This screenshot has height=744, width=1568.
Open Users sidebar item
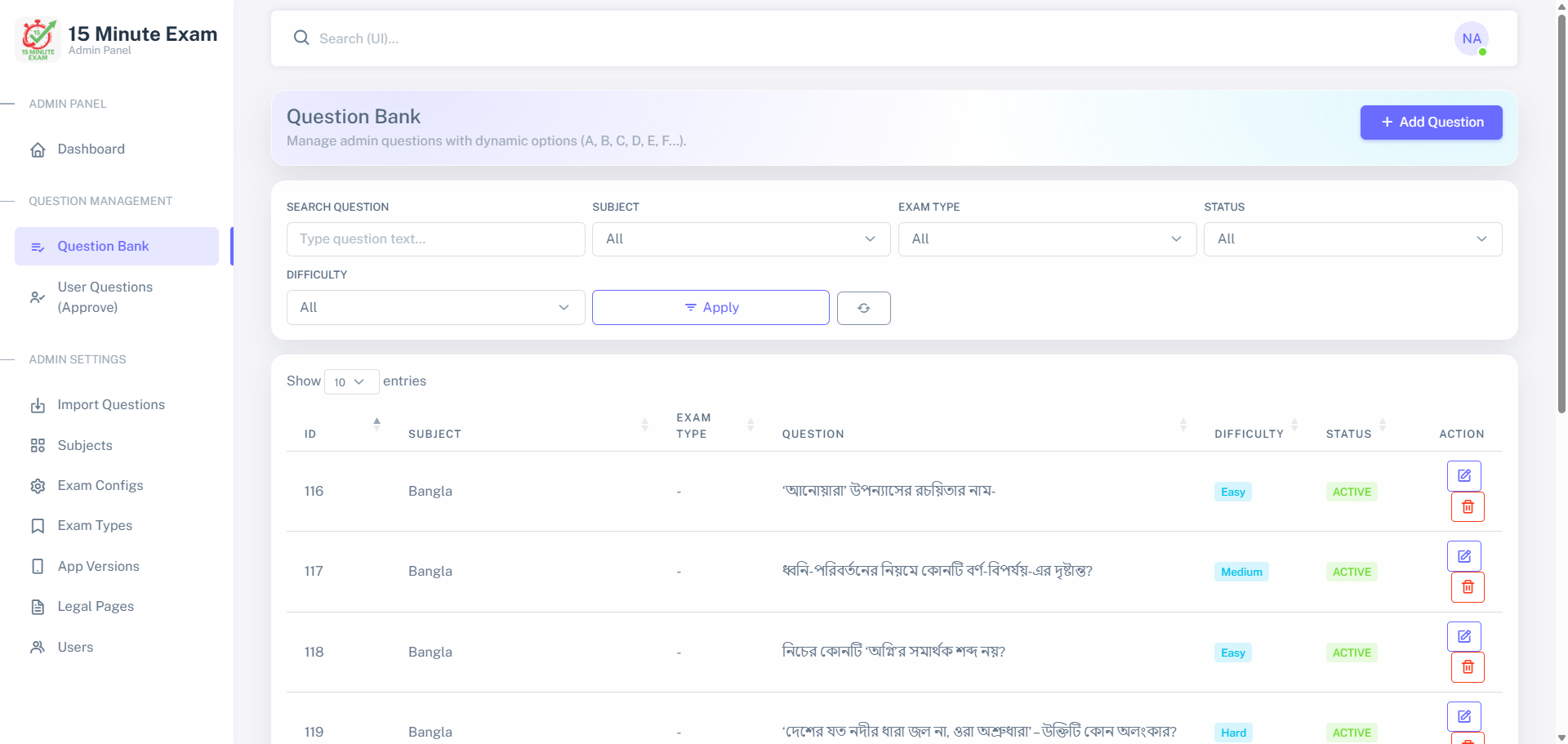(117, 648)
